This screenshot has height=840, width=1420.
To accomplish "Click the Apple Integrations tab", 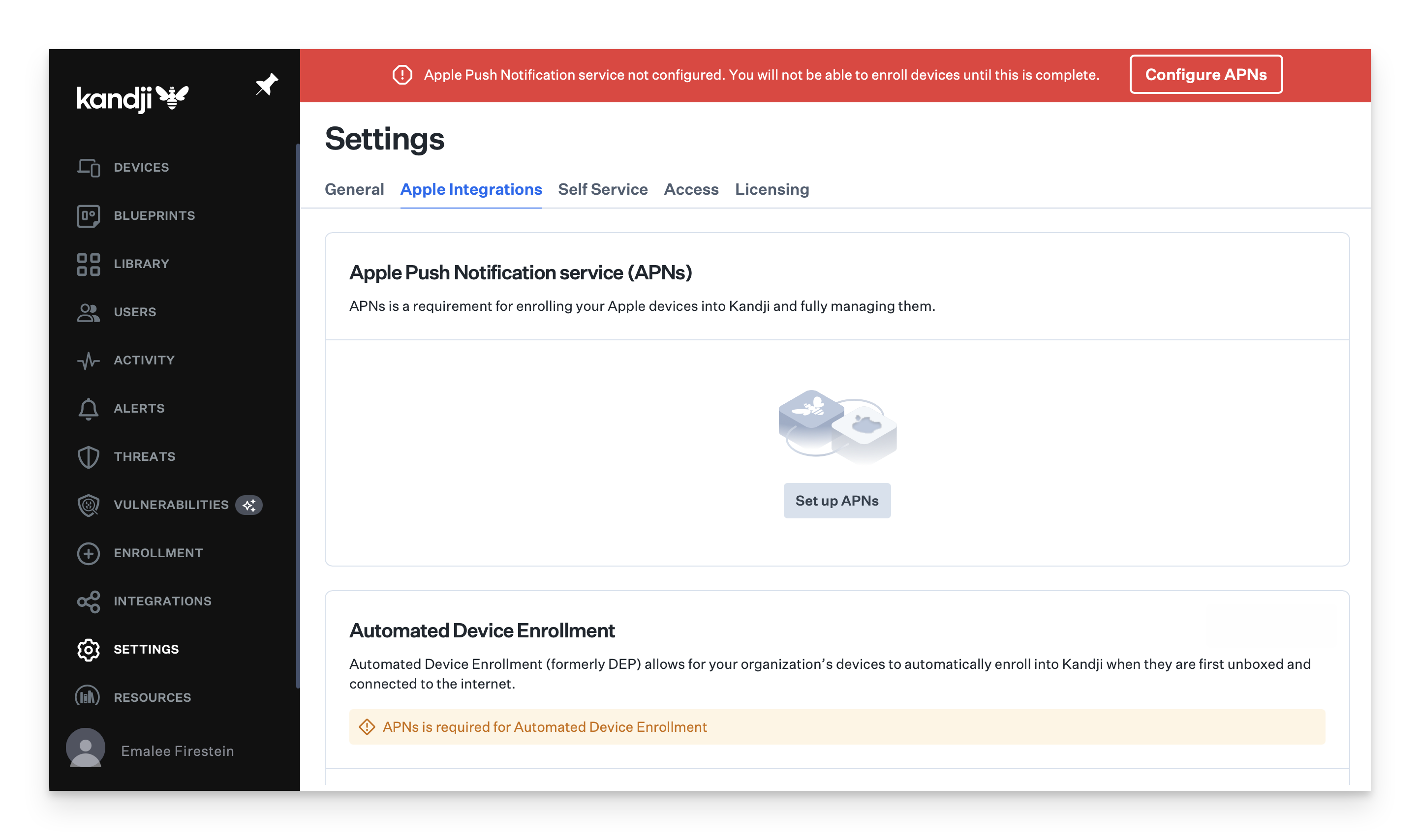I will click(471, 188).
